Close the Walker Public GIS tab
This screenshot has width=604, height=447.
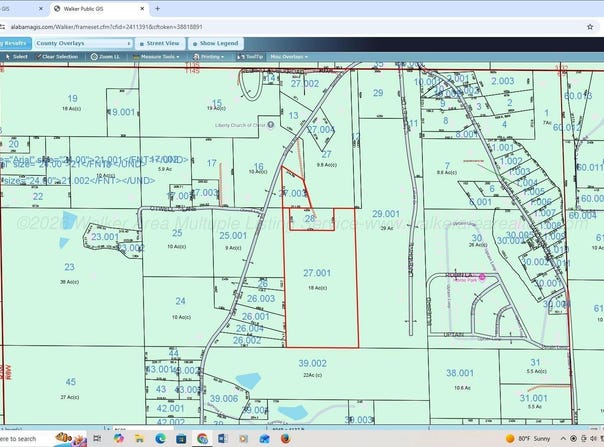click(x=142, y=8)
